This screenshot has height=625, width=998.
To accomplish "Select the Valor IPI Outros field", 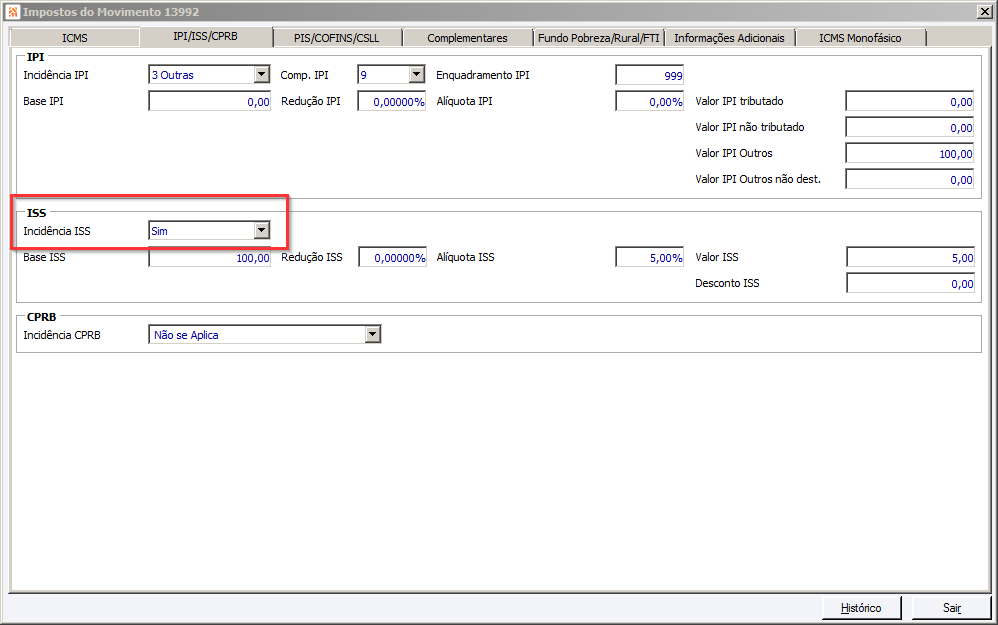I will [910, 153].
